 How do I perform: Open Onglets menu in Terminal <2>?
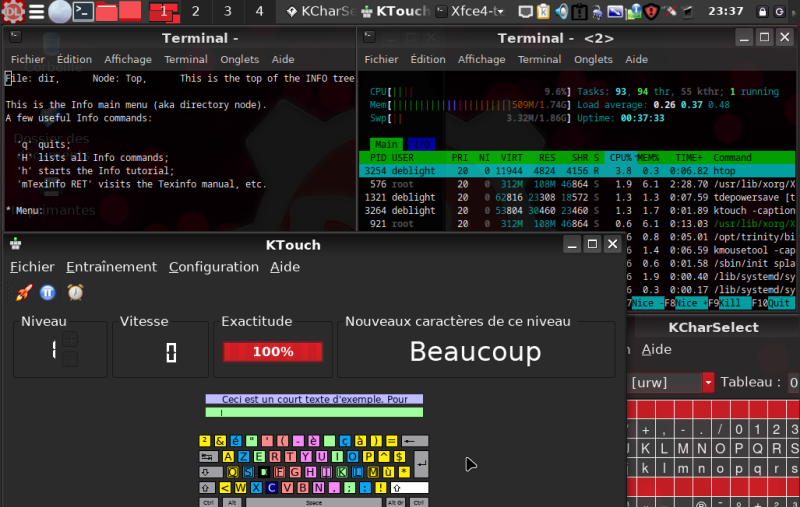click(x=593, y=59)
